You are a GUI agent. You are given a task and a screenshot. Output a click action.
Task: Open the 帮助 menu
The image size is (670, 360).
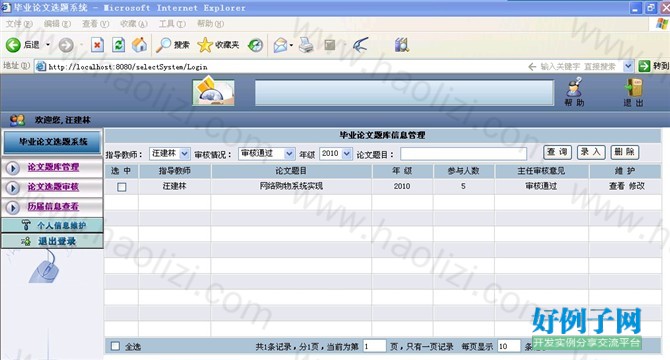[x=210, y=24]
